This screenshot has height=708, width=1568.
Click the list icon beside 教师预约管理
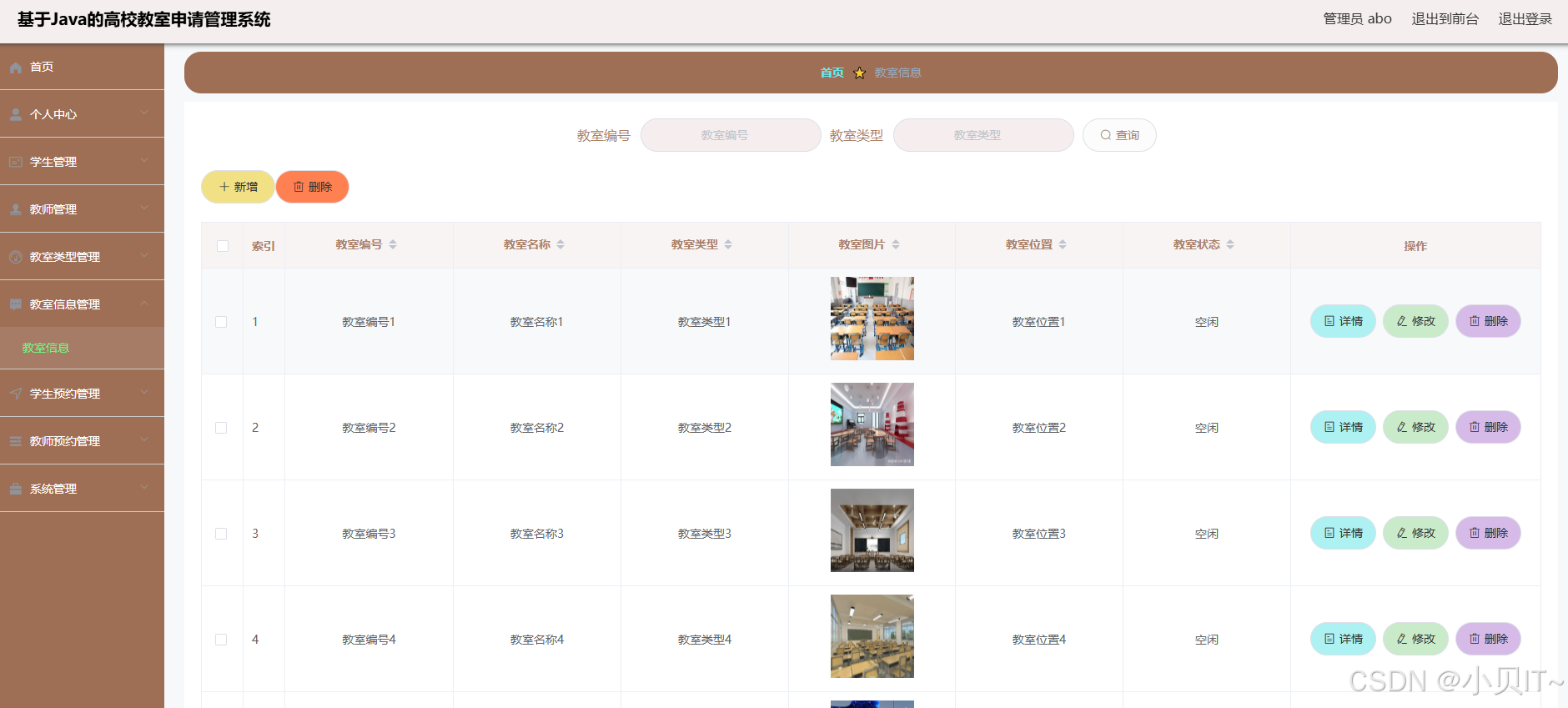point(16,442)
